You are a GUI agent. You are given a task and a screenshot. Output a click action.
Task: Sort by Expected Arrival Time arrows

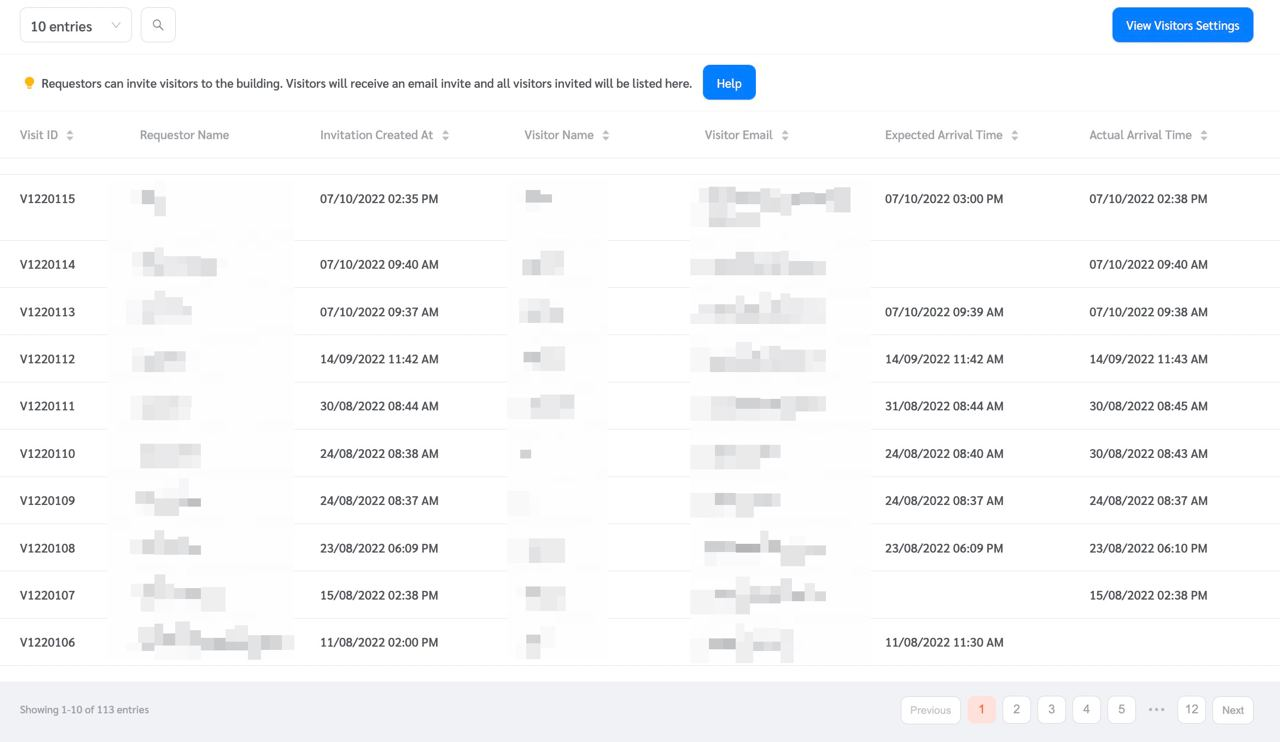[x=1014, y=135]
